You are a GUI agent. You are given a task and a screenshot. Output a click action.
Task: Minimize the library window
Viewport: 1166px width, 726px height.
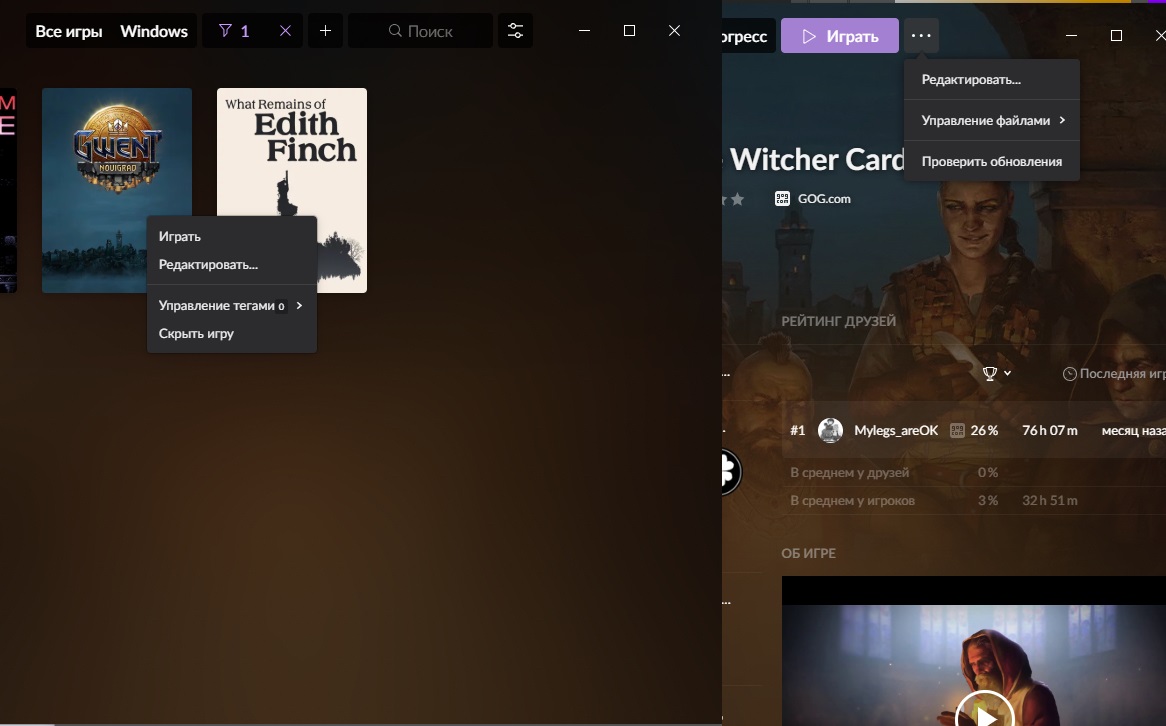pos(584,30)
